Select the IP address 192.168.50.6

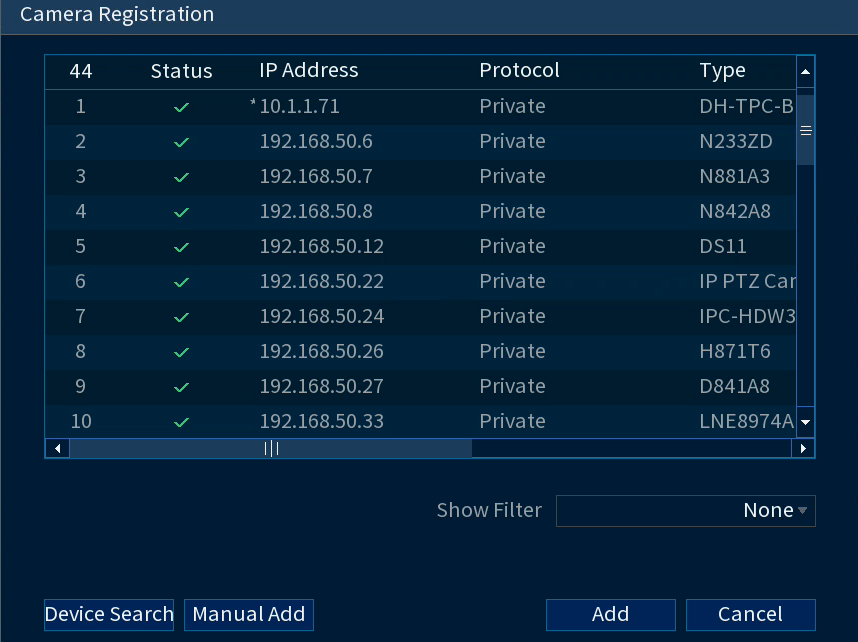coord(316,141)
